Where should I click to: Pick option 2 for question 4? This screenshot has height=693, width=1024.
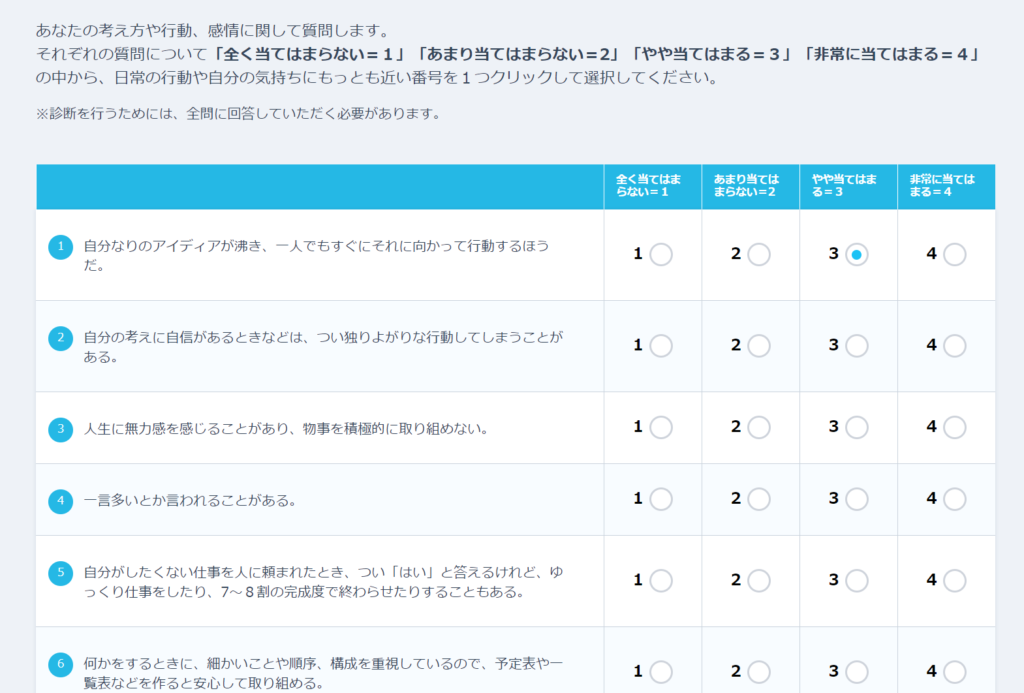(759, 499)
